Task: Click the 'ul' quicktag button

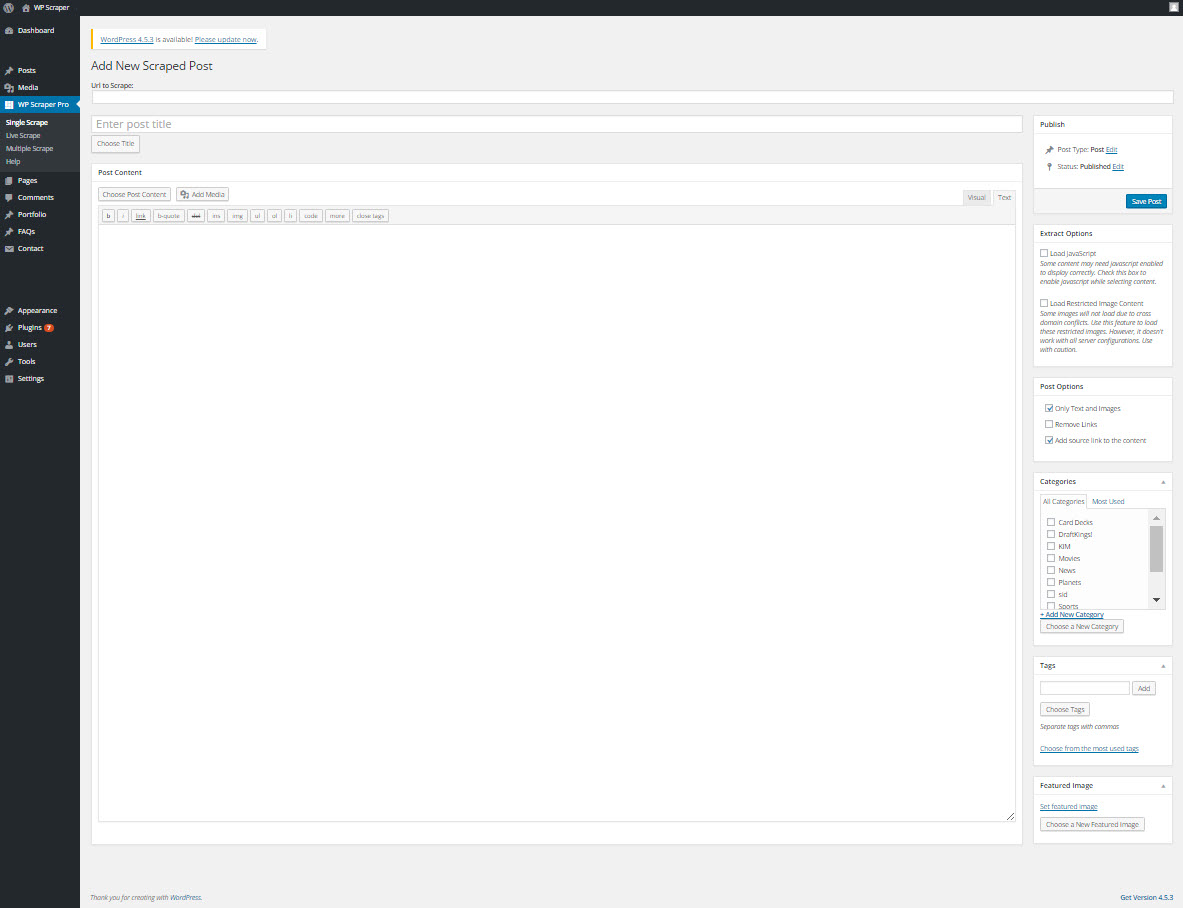Action: click(x=257, y=216)
